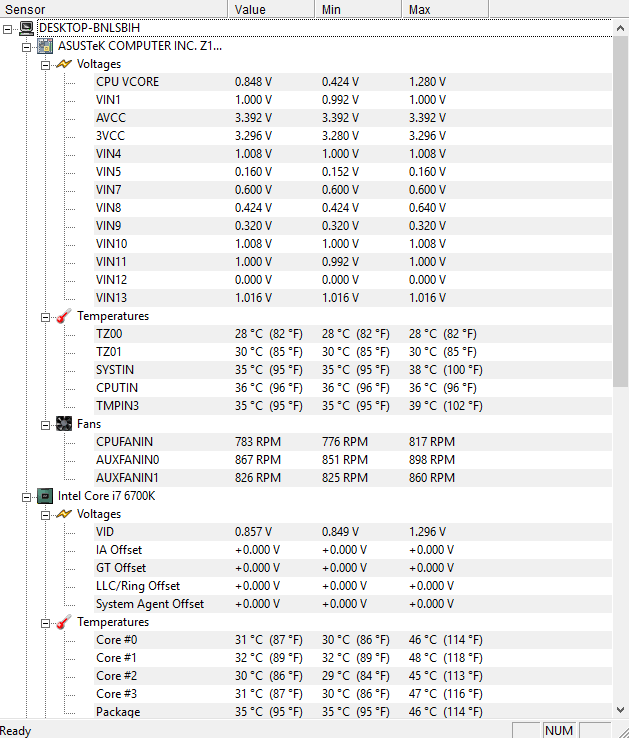This screenshot has width=629, height=738.
Task: Select the Package temperature row
Action: 353,711
